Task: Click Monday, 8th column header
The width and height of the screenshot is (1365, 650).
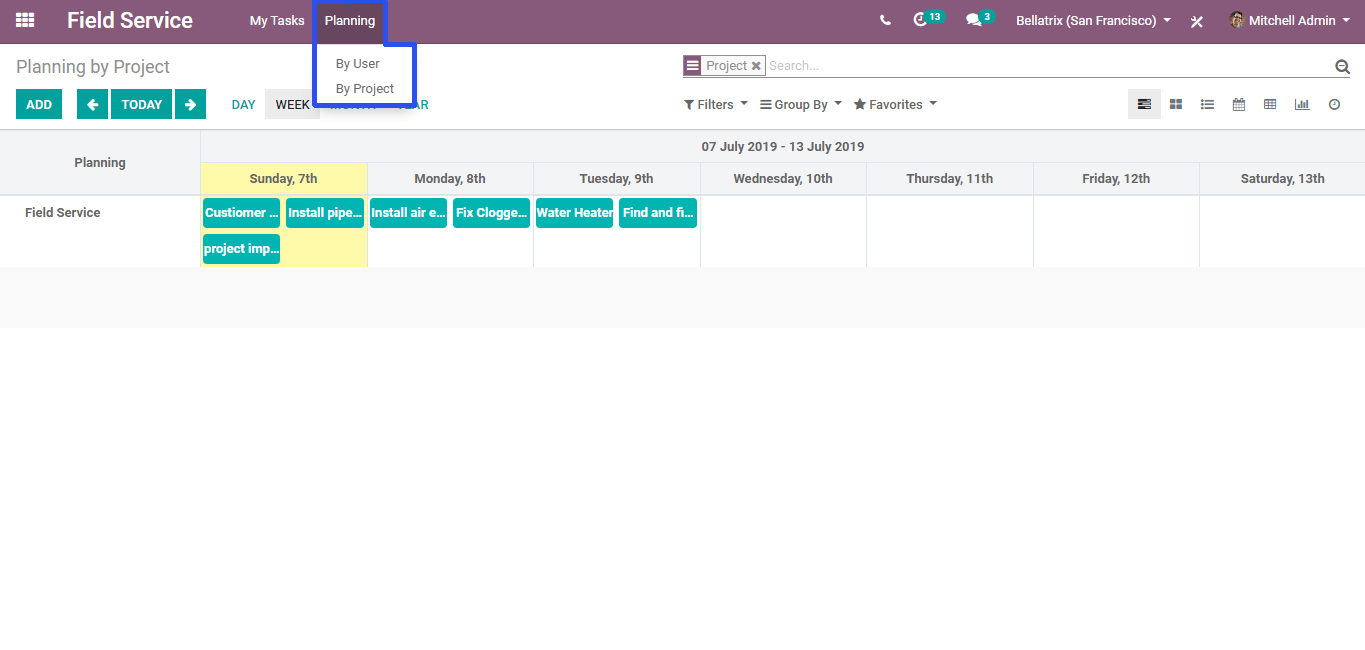Action: 450,179
